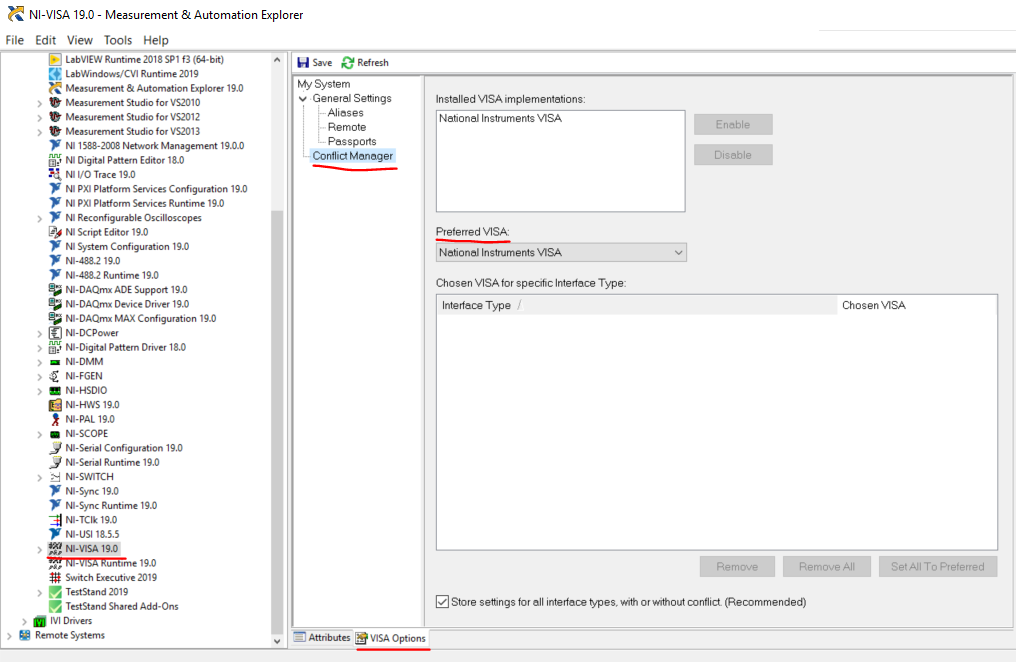This screenshot has width=1016, height=662.
Task: Uncheck Store settings for all interface types
Action: click(441, 601)
